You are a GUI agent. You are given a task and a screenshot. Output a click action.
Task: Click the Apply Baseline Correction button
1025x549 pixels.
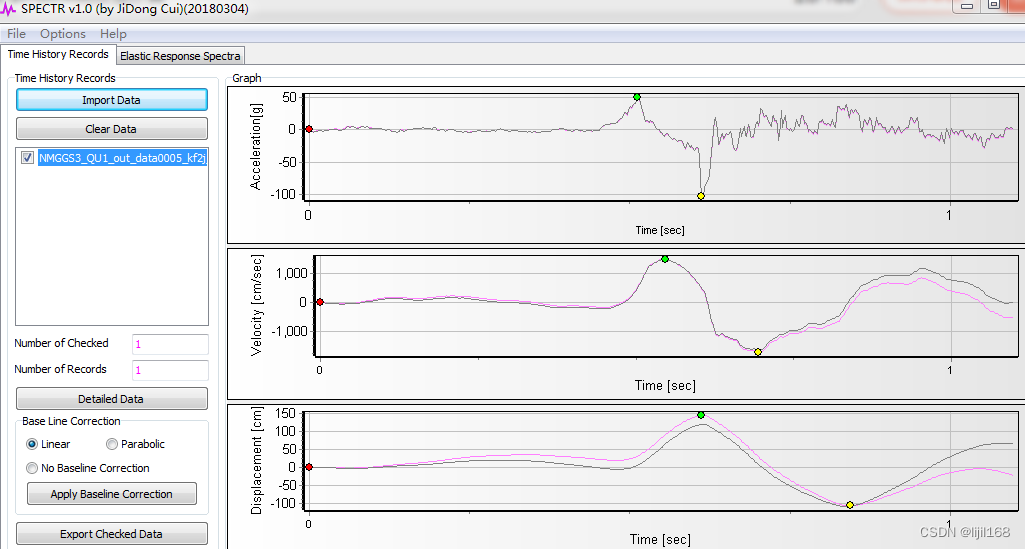coord(111,494)
